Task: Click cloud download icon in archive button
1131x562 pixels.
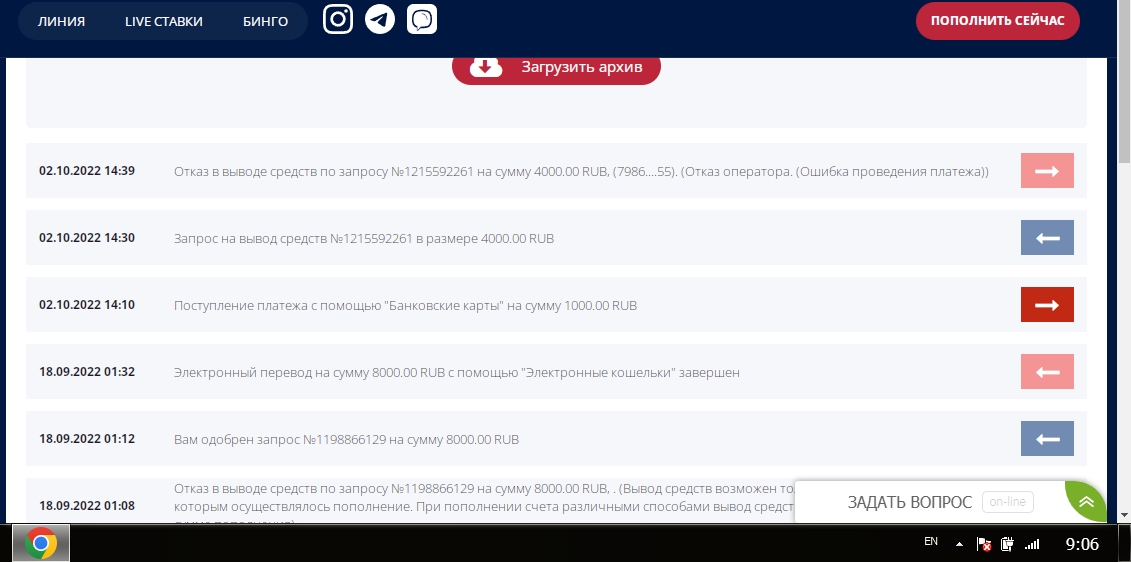Action: [x=486, y=66]
